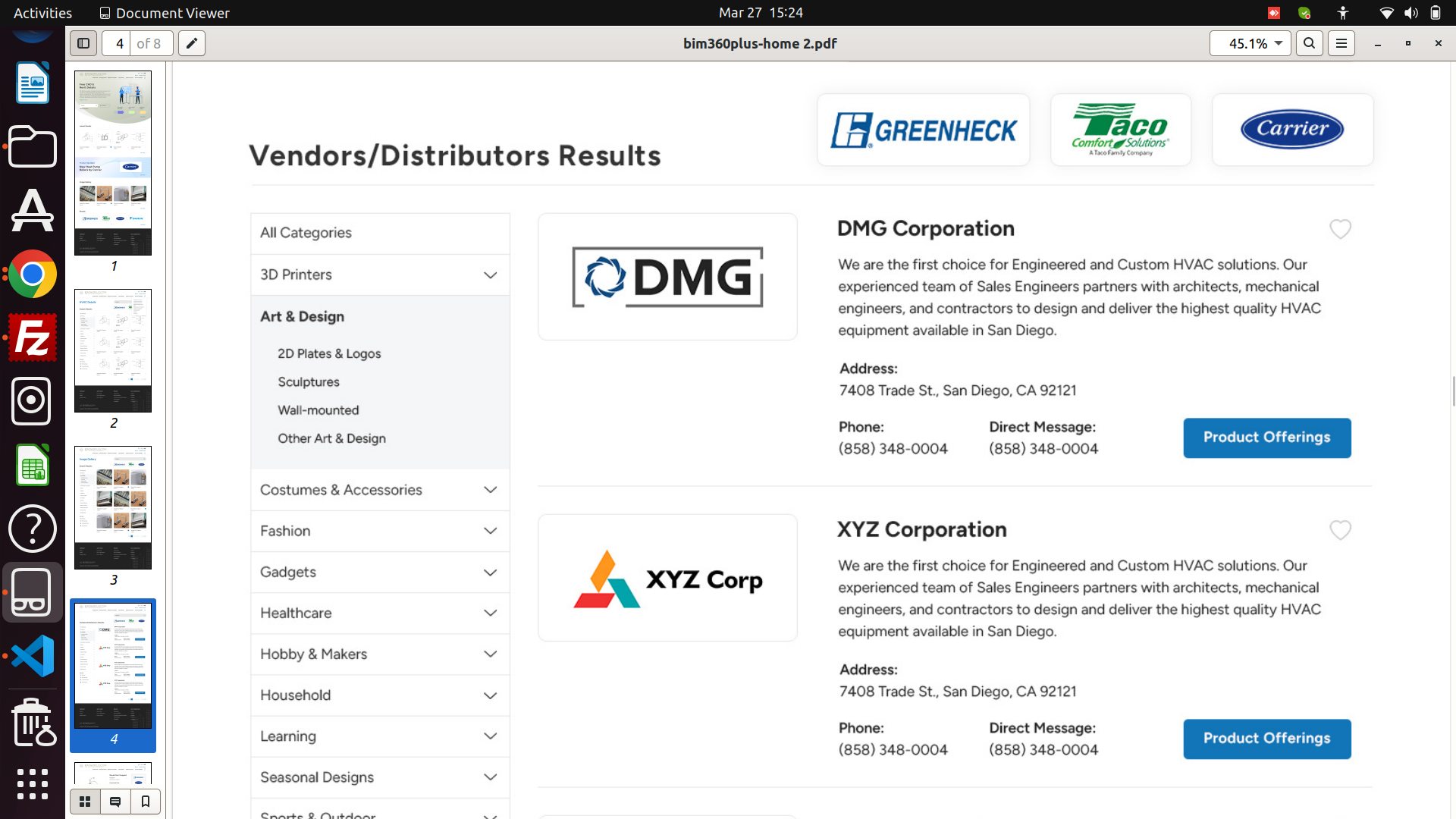
Task: Click XYZ Corporation Product Offerings button
Action: 1266,739
